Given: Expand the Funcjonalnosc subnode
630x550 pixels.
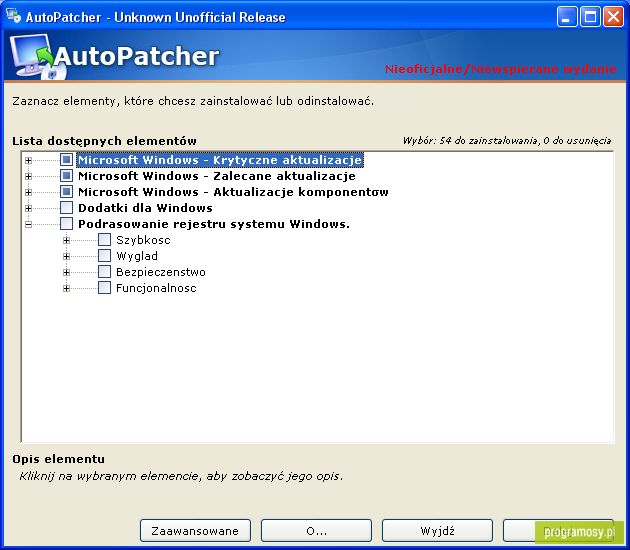Looking at the screenshot, I should pos(66,289).
